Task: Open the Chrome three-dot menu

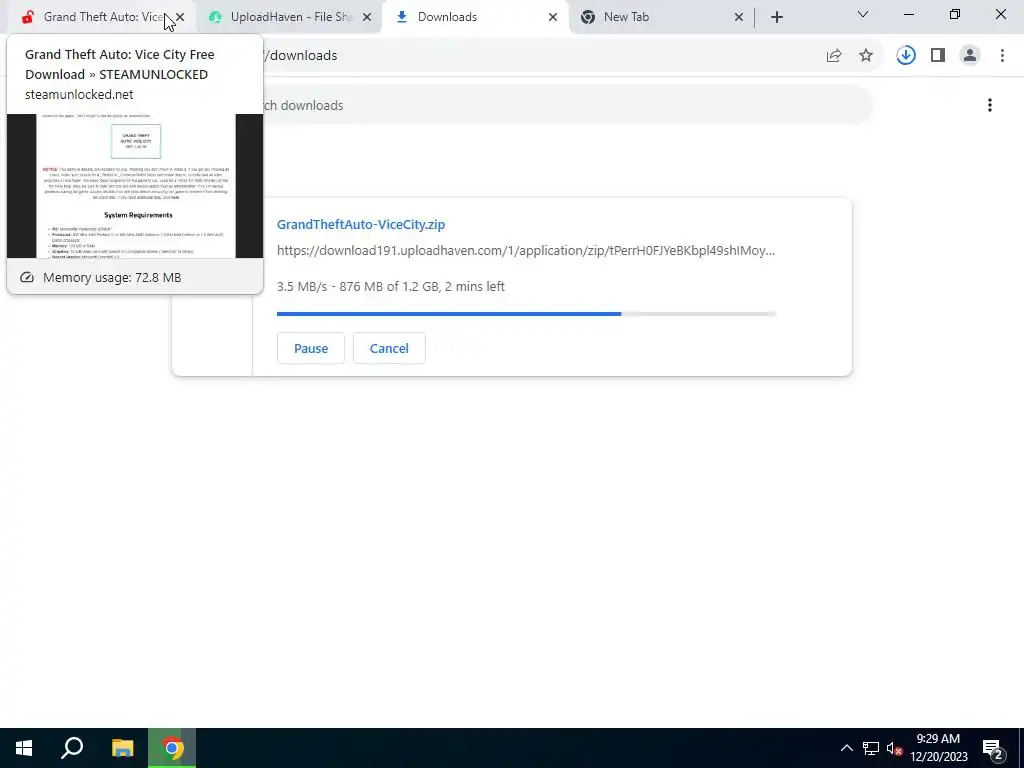Action: click(x=1002, y=56)
